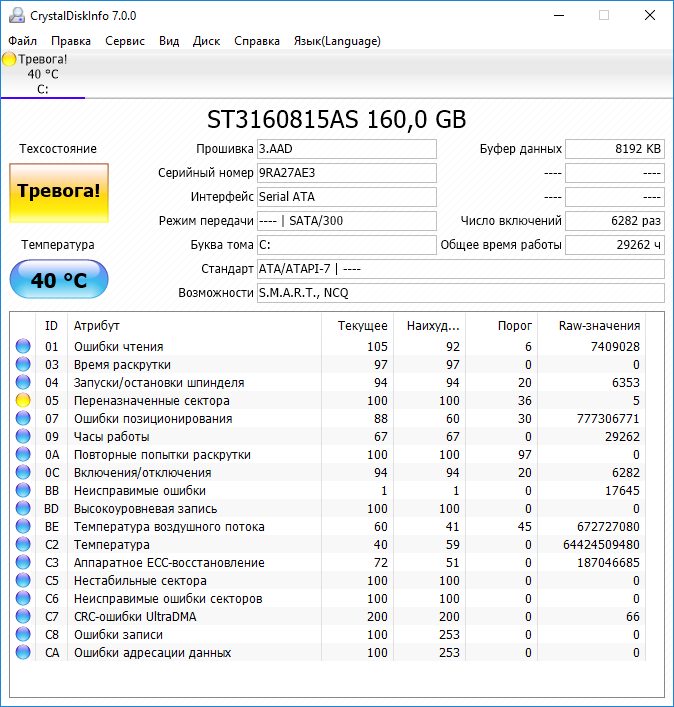Open the Файл menu
Image resolution: width=674 pixels, height=707 pixels.
click(x=23, y=41)
